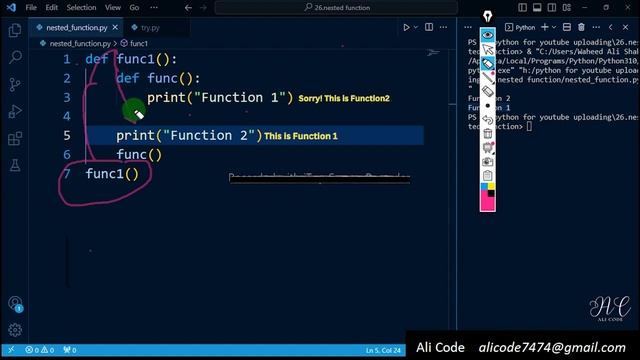Open the Testing flask view

(15, 165)
